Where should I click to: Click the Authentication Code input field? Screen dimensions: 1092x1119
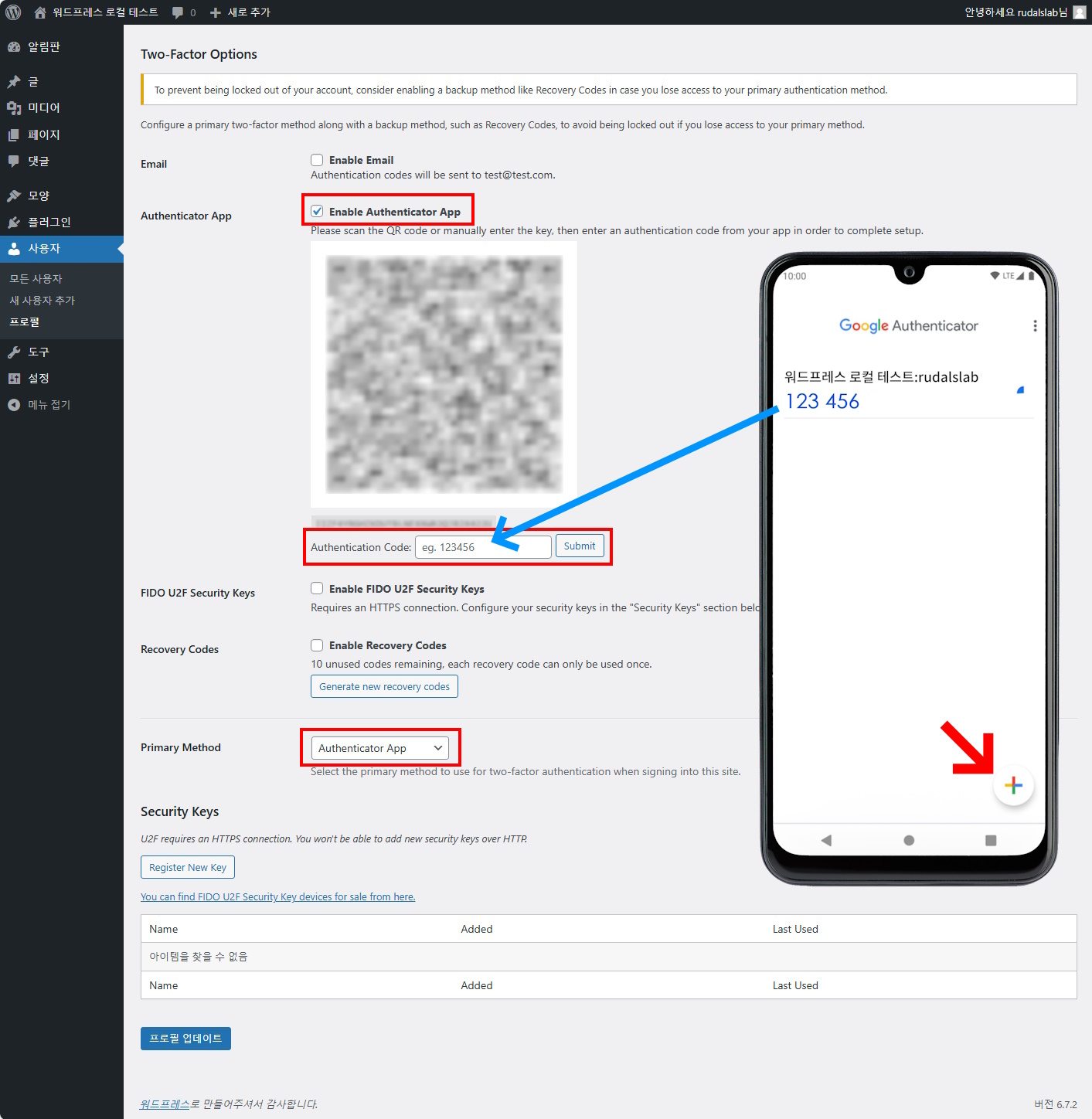click(x=483, y=547)
